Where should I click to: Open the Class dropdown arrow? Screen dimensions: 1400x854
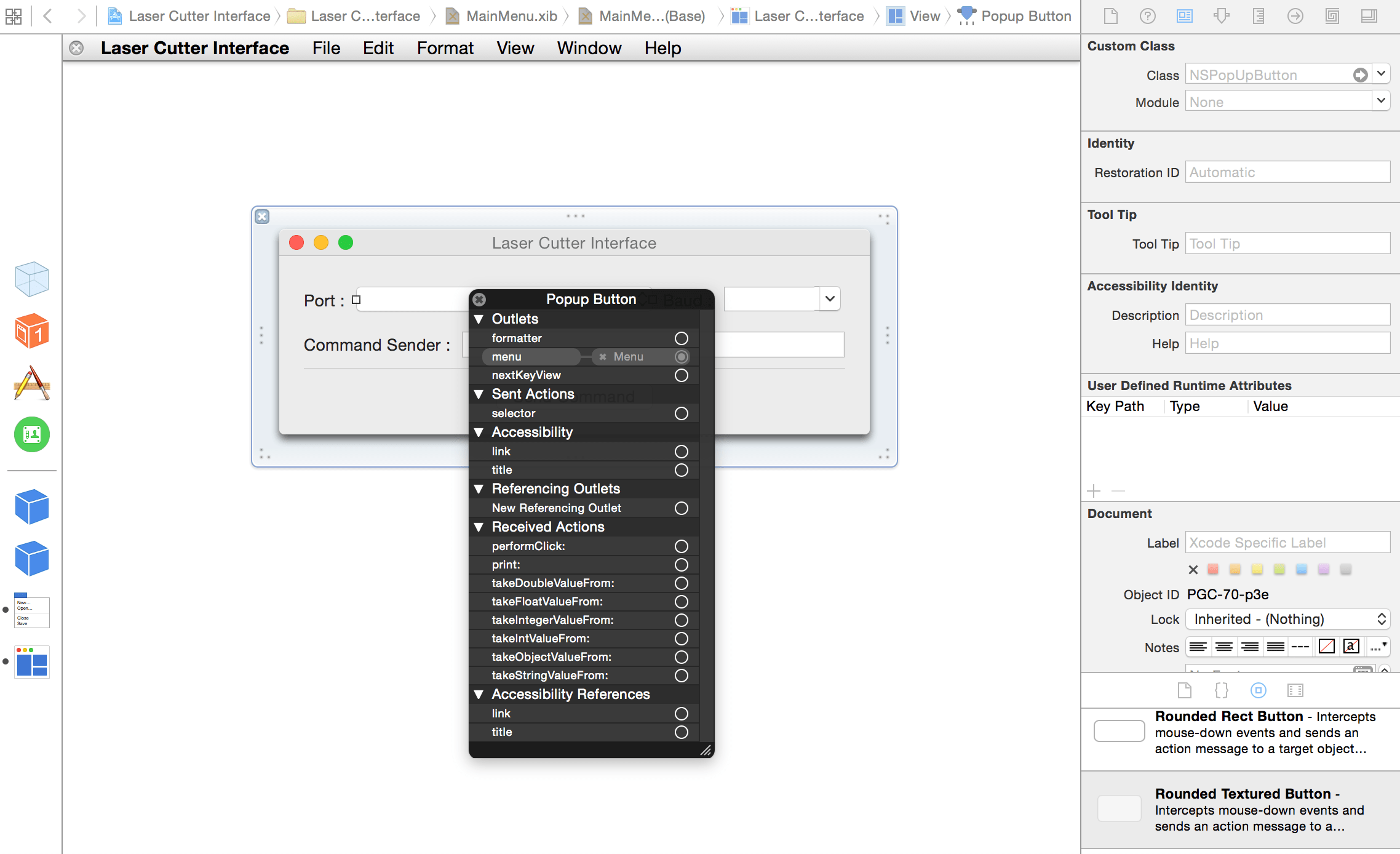coord(1381,74)
